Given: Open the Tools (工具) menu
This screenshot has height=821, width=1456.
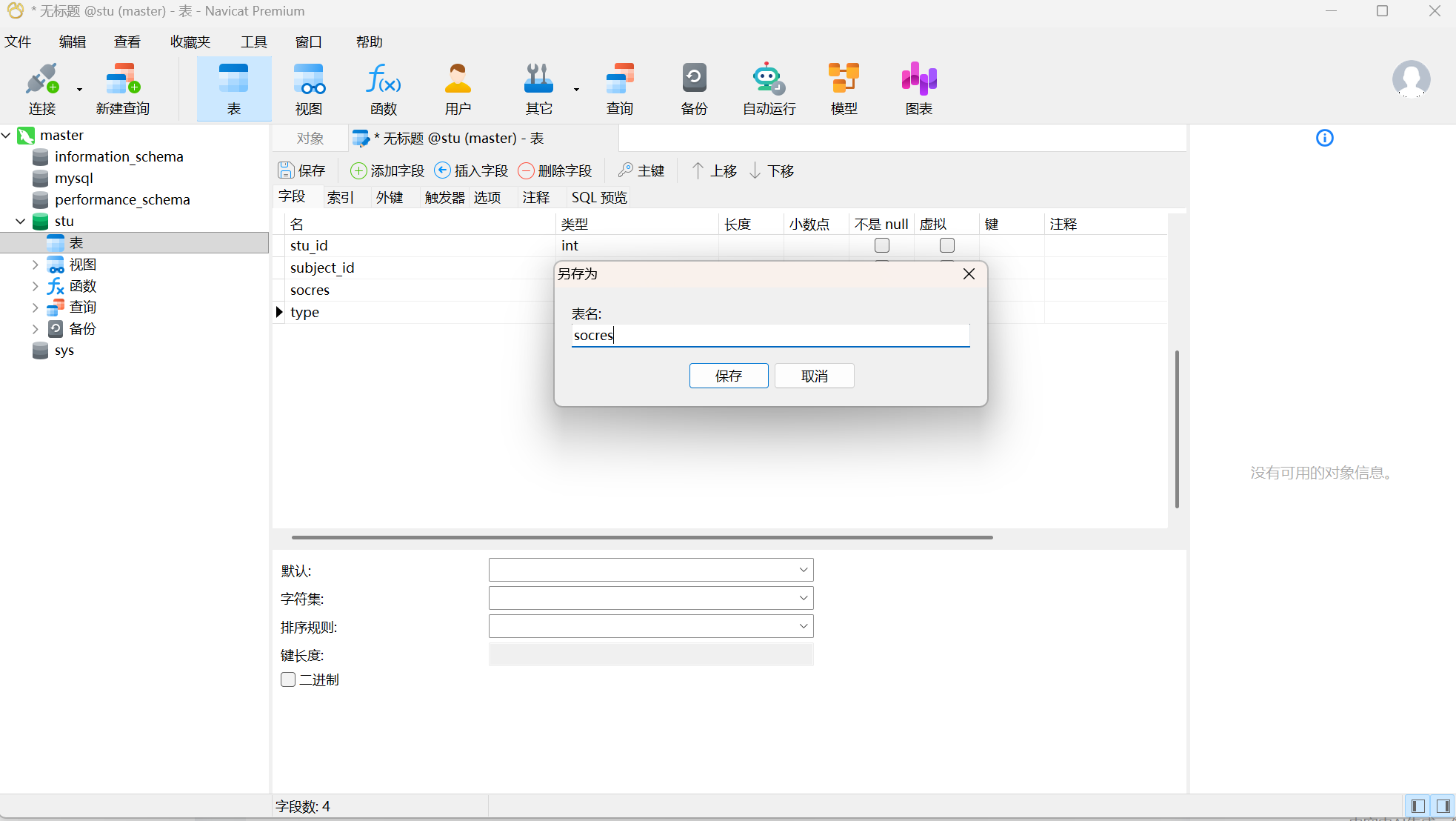Looking at the screenshot, I should (253, 41).
